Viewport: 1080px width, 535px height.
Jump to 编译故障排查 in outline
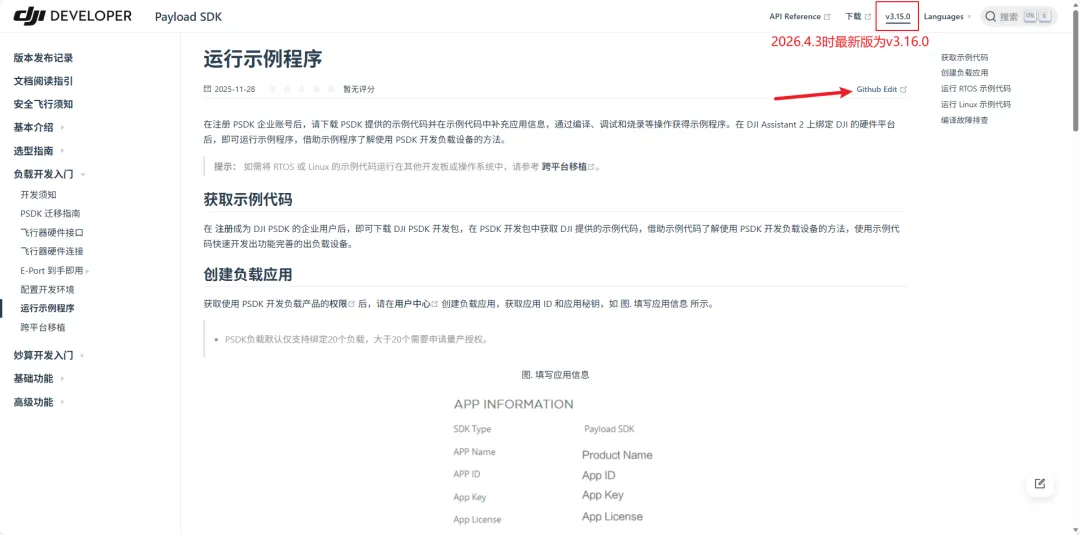[964, 120]
